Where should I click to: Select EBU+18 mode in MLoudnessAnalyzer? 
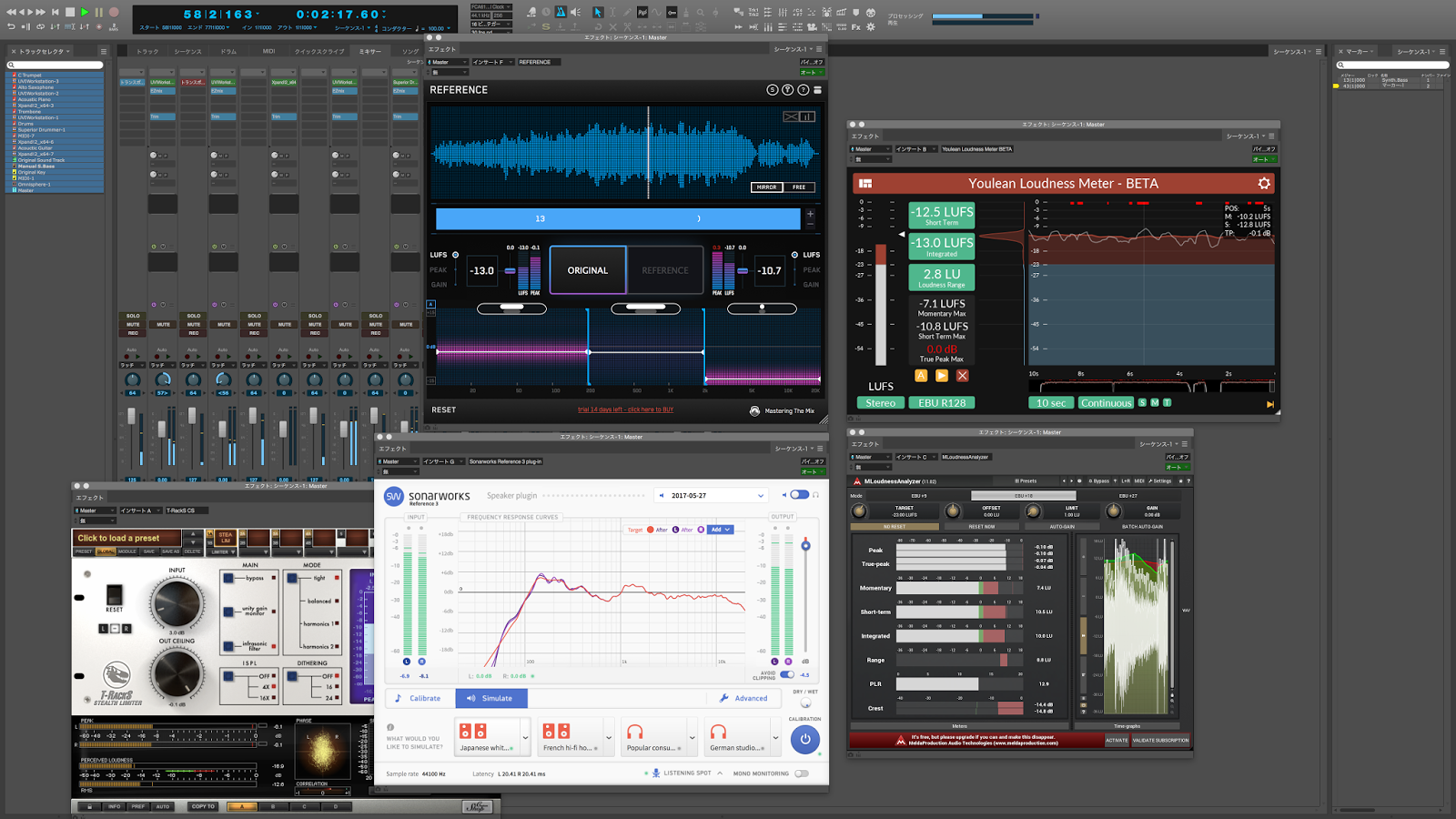tap(1023, 496)
